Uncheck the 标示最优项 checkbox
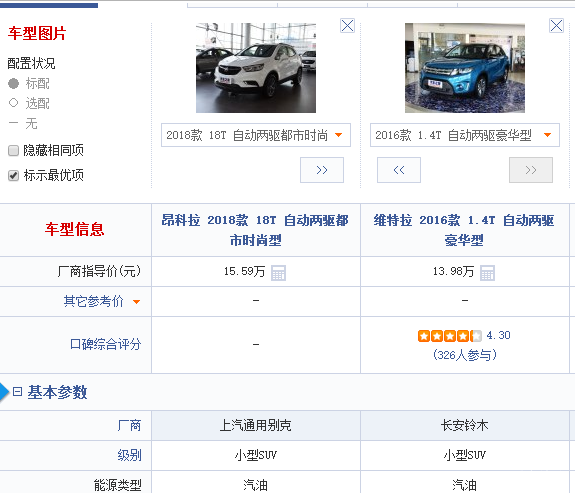This screenshot has height=493, width=575. [x=13, y=175]
